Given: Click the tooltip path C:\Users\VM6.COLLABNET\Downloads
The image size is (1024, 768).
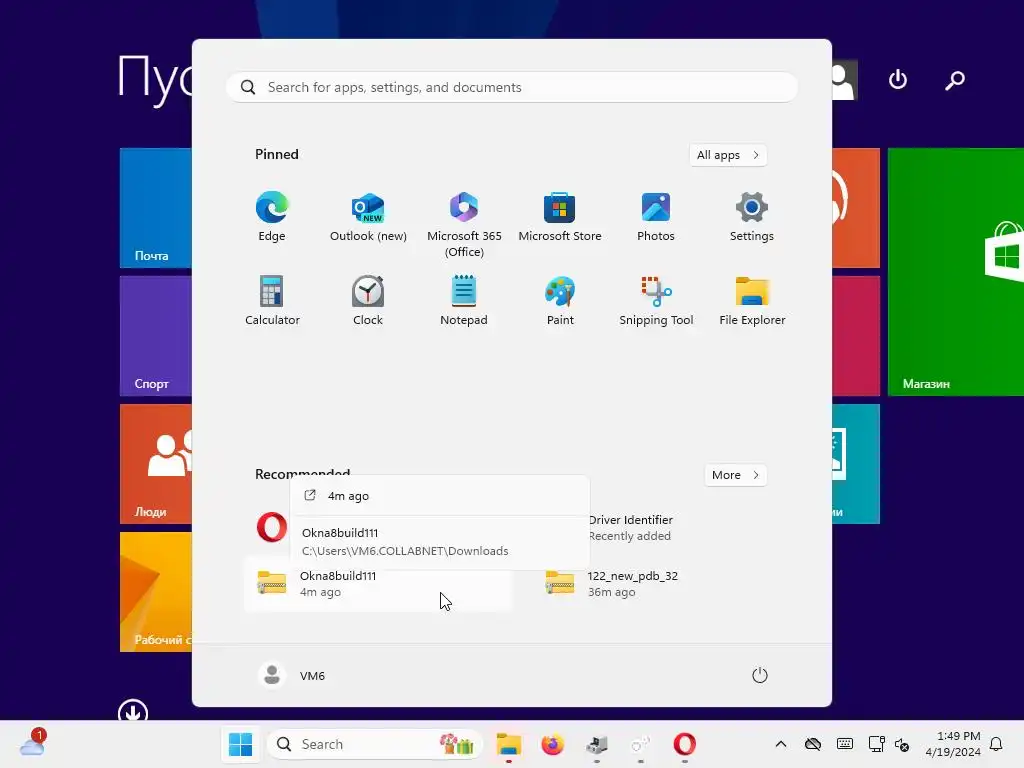Looking at the screenshot, I should pos(405,551).
